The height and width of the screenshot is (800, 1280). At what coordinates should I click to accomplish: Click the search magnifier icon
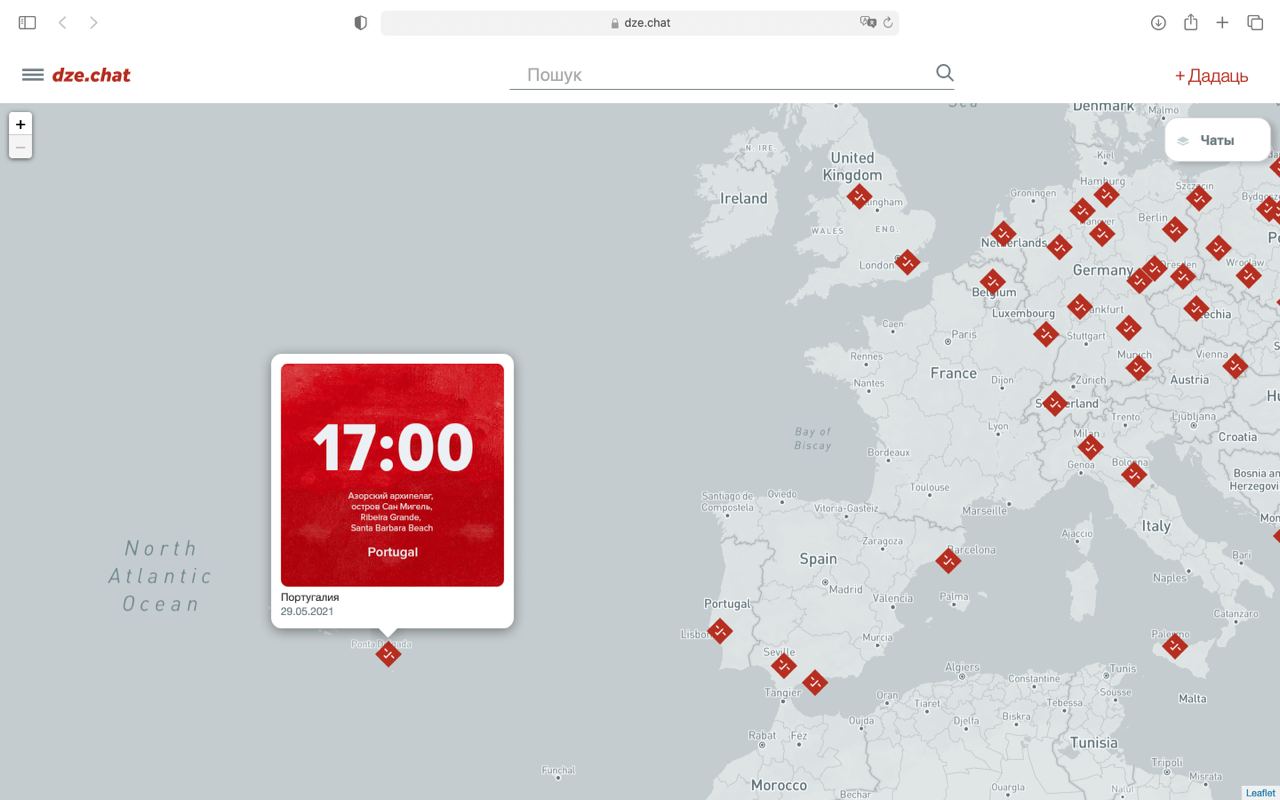click(944, 73)
